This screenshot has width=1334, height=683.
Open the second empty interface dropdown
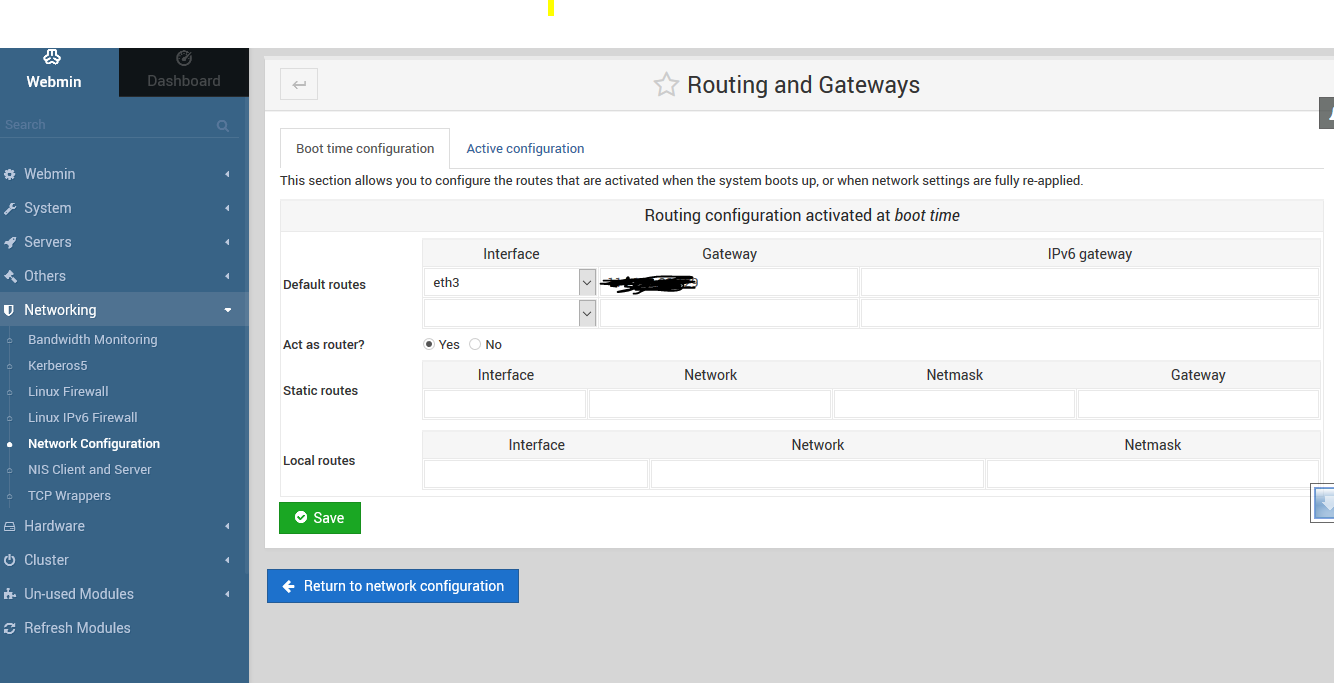[587, 314]
